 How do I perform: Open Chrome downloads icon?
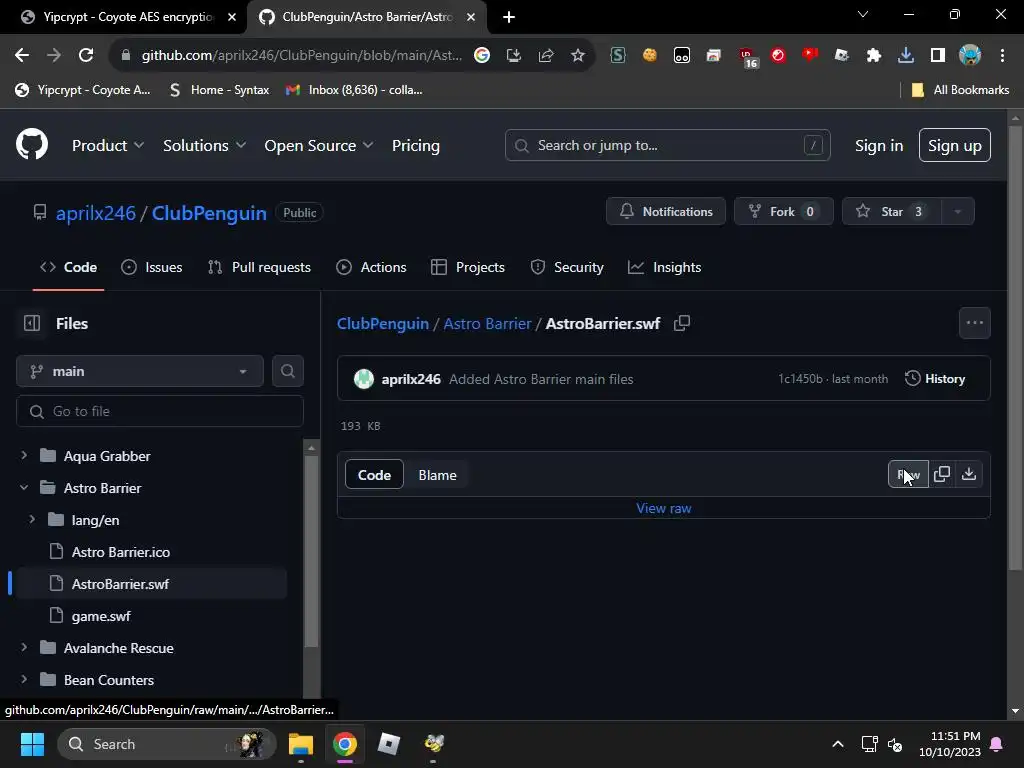click(906, 56)
